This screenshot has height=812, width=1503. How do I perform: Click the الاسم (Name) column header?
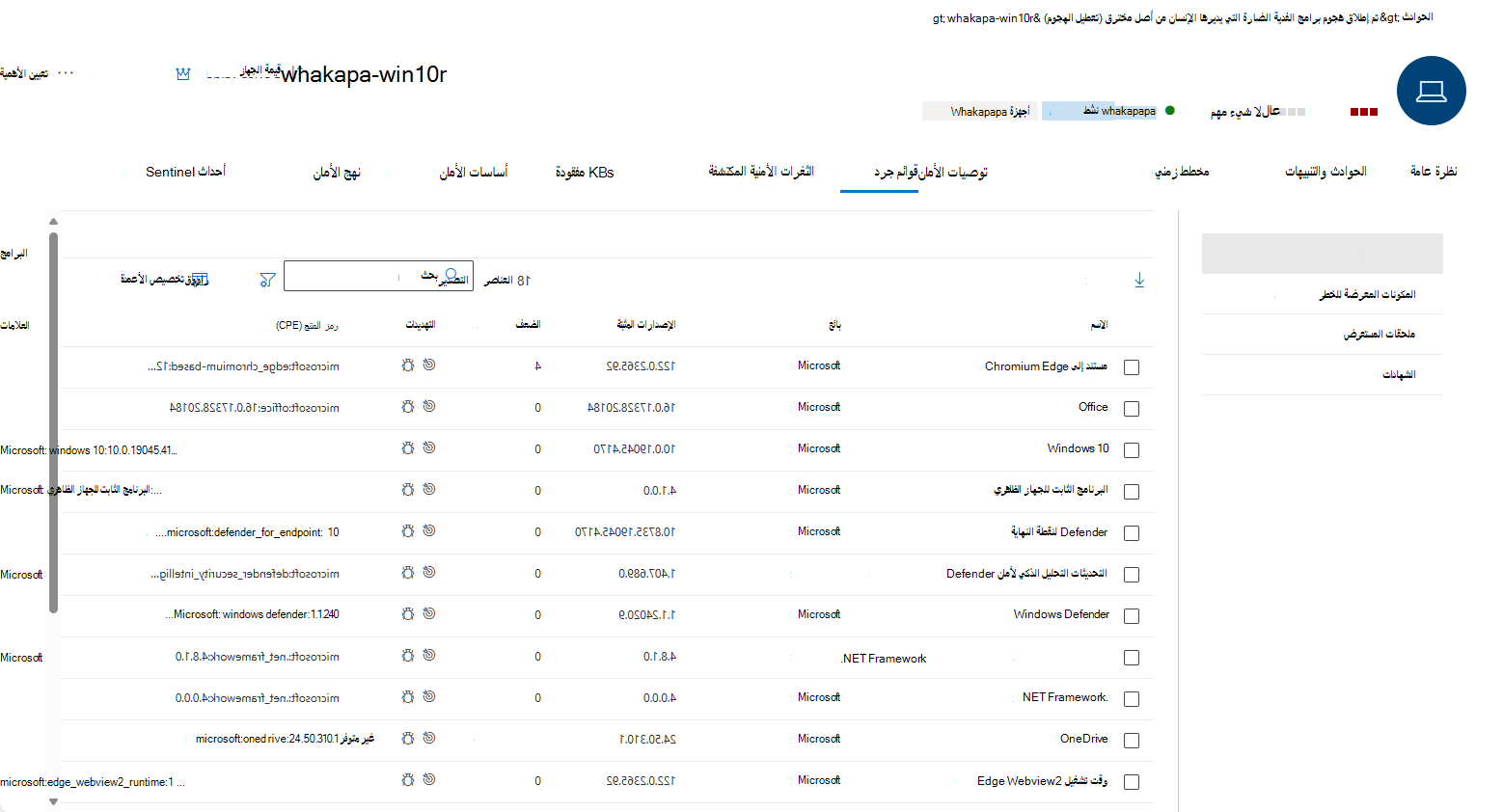tap(1099, 325)
